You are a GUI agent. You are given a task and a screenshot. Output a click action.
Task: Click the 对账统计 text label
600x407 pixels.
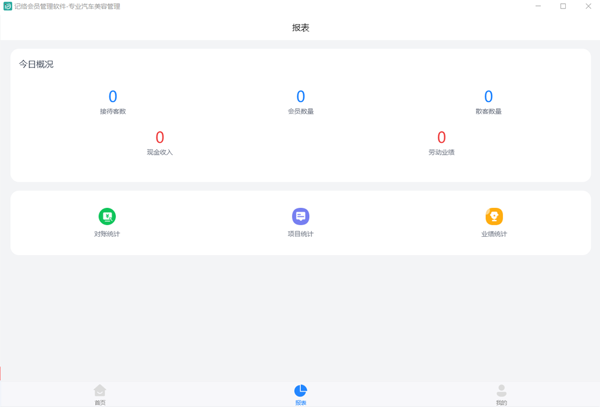pos(107,234)
